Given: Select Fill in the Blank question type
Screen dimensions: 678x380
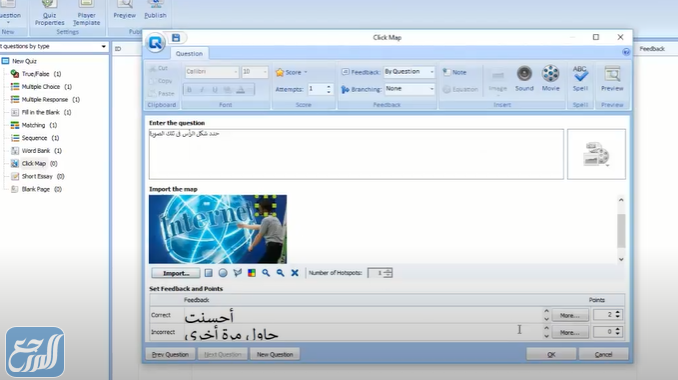Looking at the screenshot, I should [x=41, y=112].
